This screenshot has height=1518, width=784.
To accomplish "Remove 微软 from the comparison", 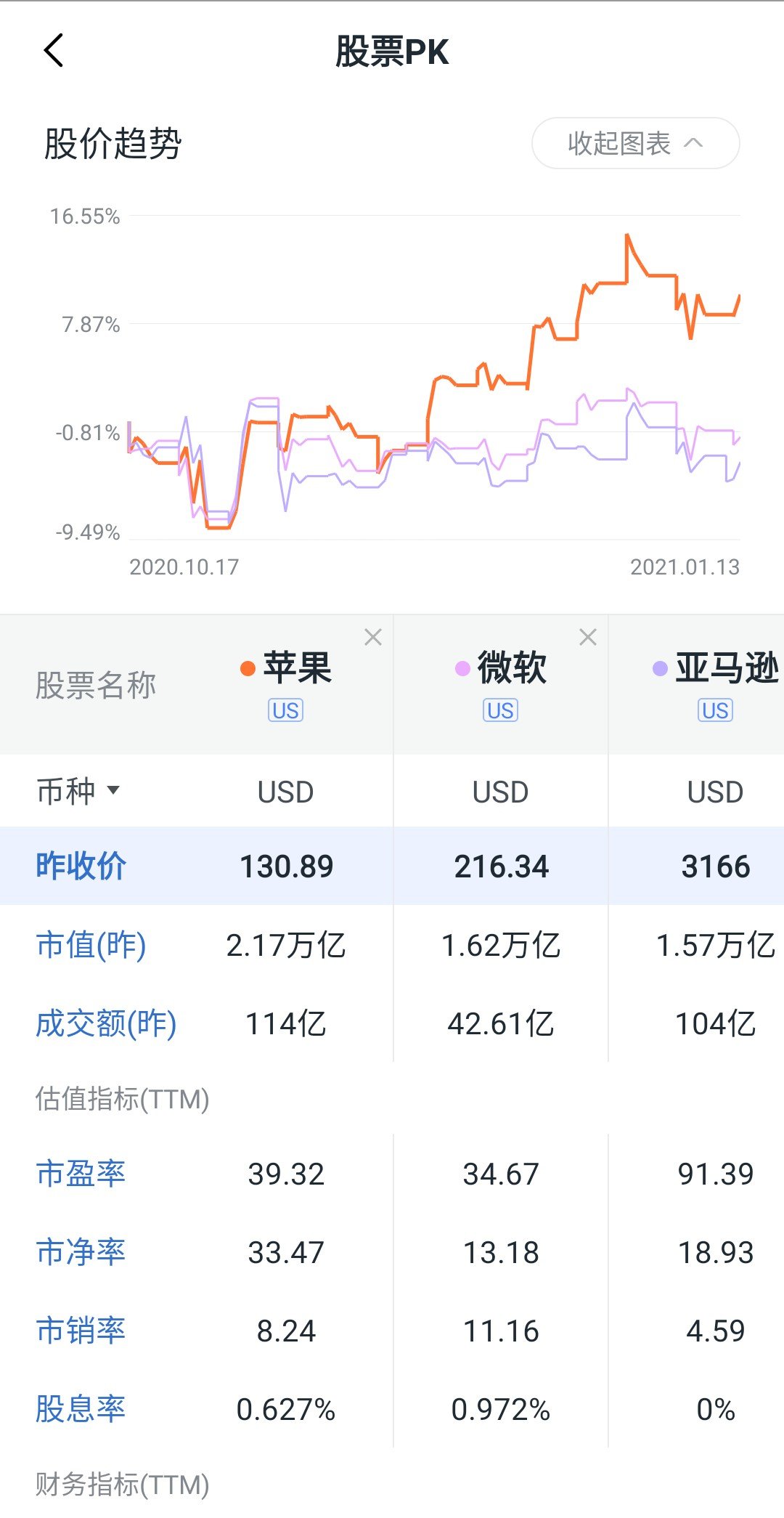I will [x=588, y=637].
